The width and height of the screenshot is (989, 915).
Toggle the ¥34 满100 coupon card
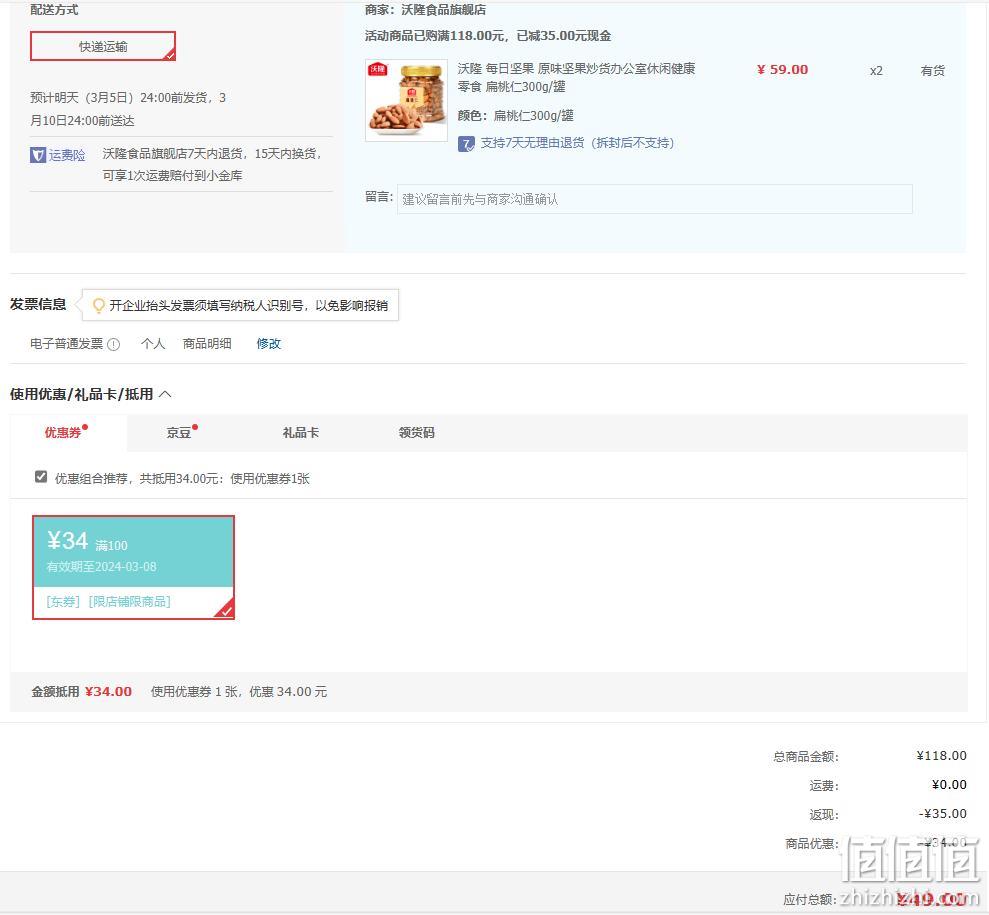coord(134,567)
